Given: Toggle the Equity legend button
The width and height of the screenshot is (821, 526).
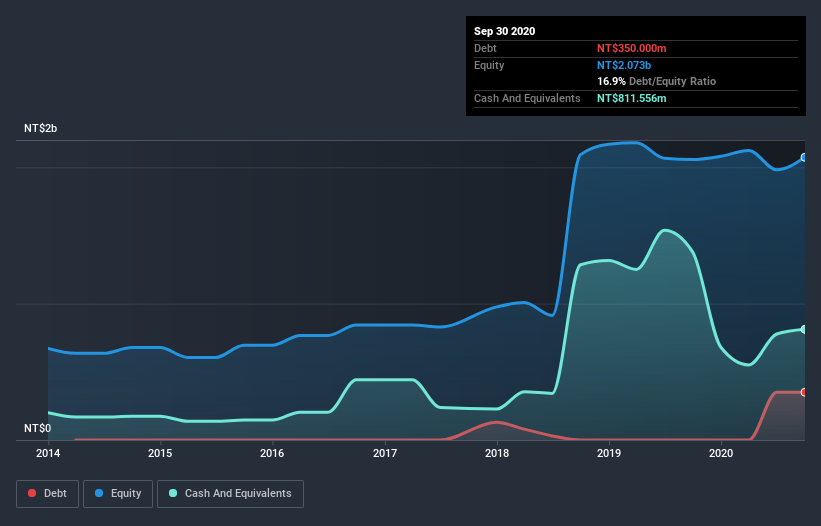Looking at the screenshot, I should [118, 494].
